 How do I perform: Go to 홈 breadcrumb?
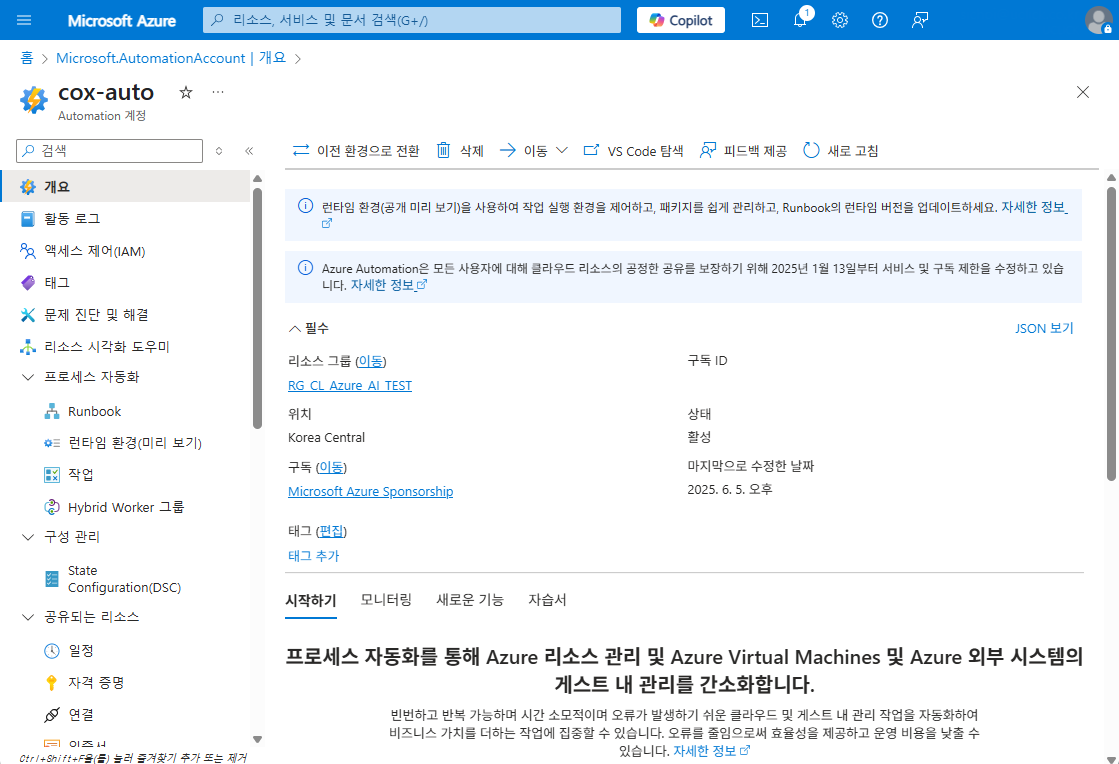pyautogui.click(x=26, y=58)
